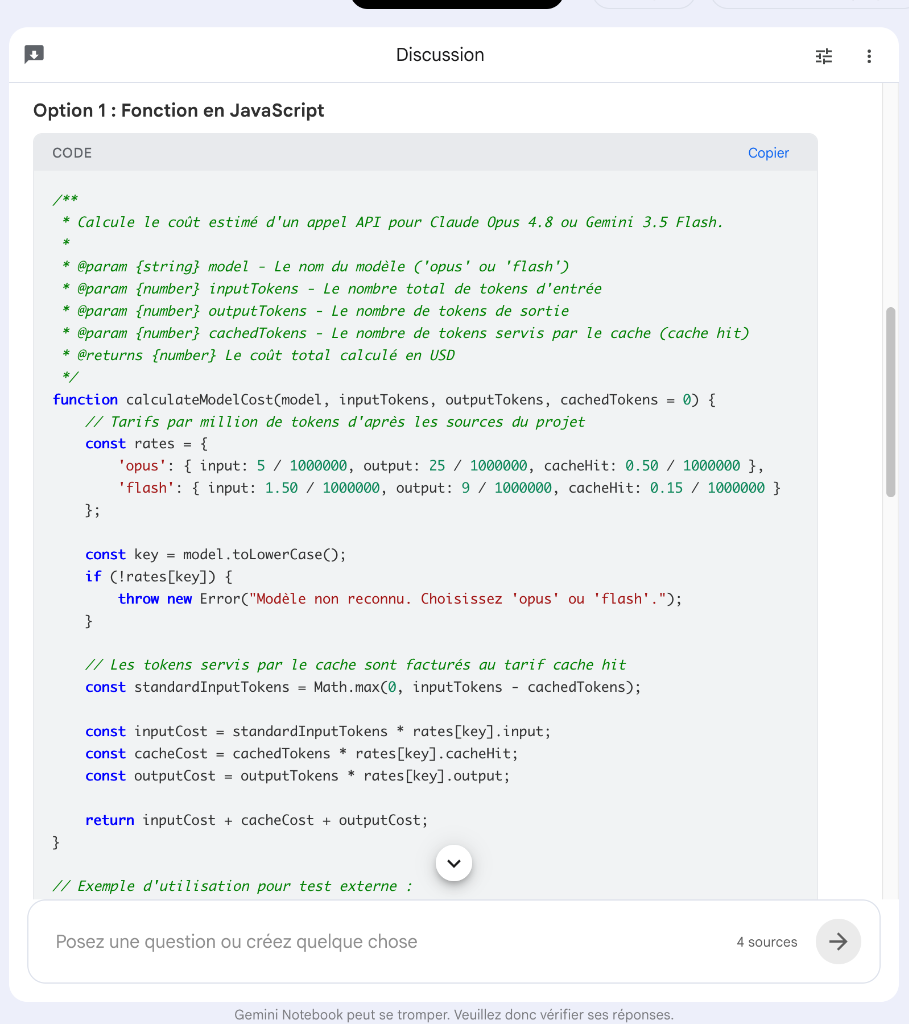
Task: Click the '4 sources' indicator
Action: [x=767, y=942]
